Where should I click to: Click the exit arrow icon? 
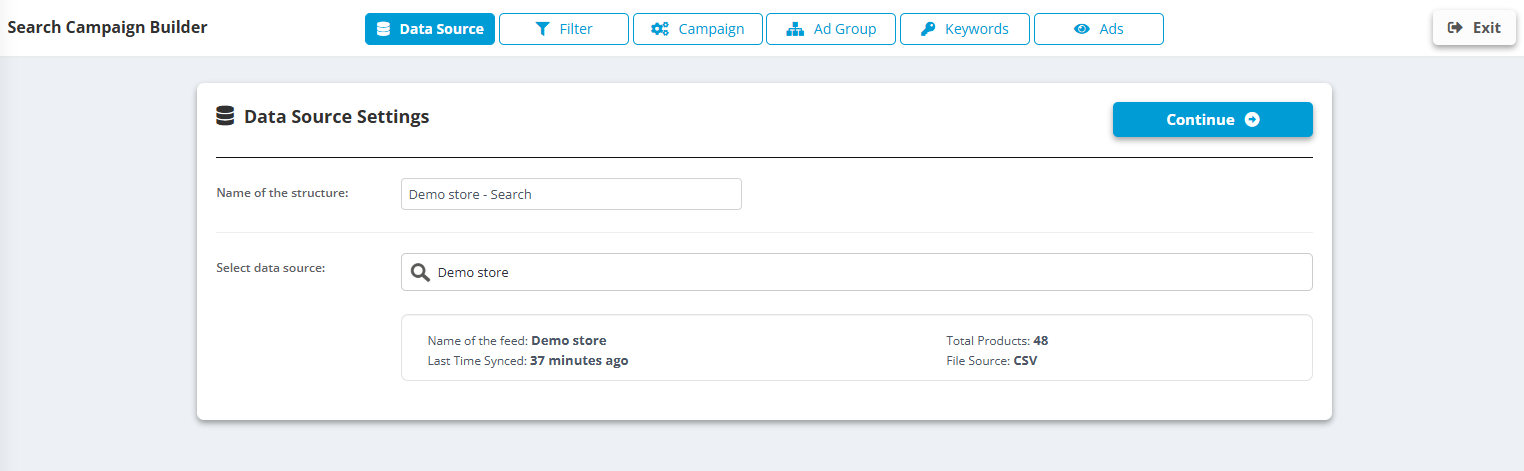tap(1455, 28)
